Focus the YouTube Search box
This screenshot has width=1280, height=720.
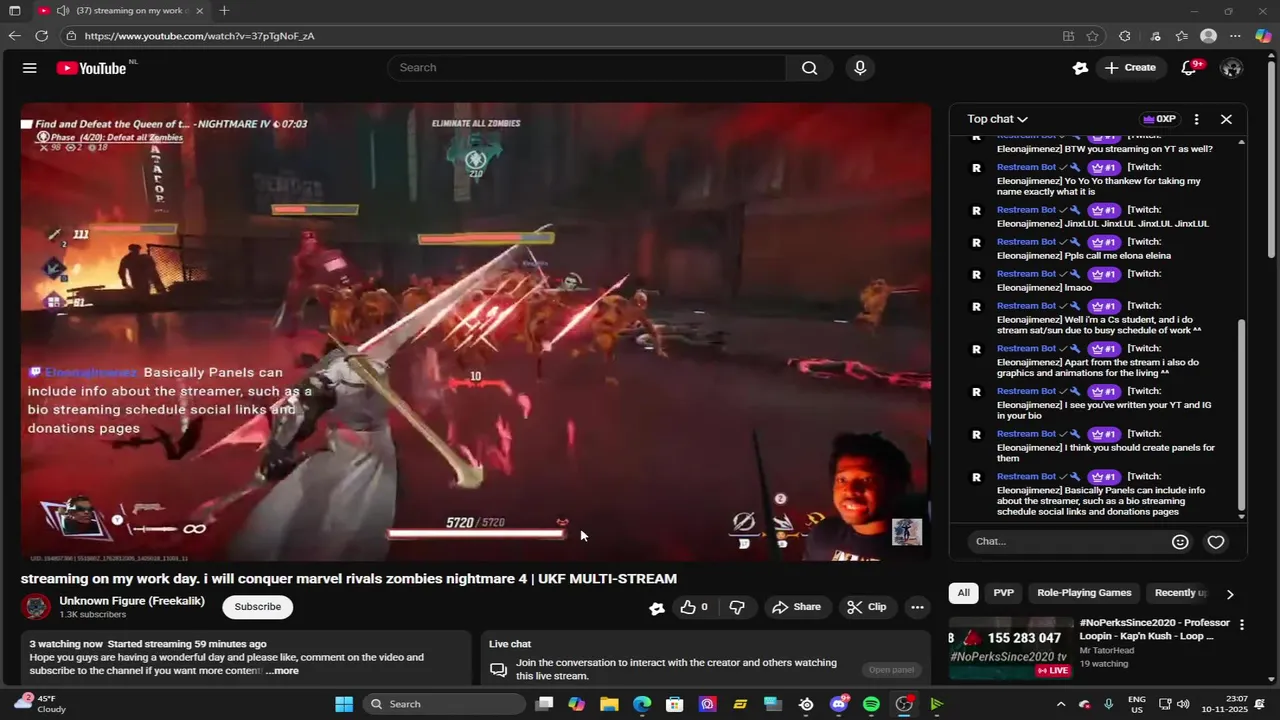click(x=586, y=68)
